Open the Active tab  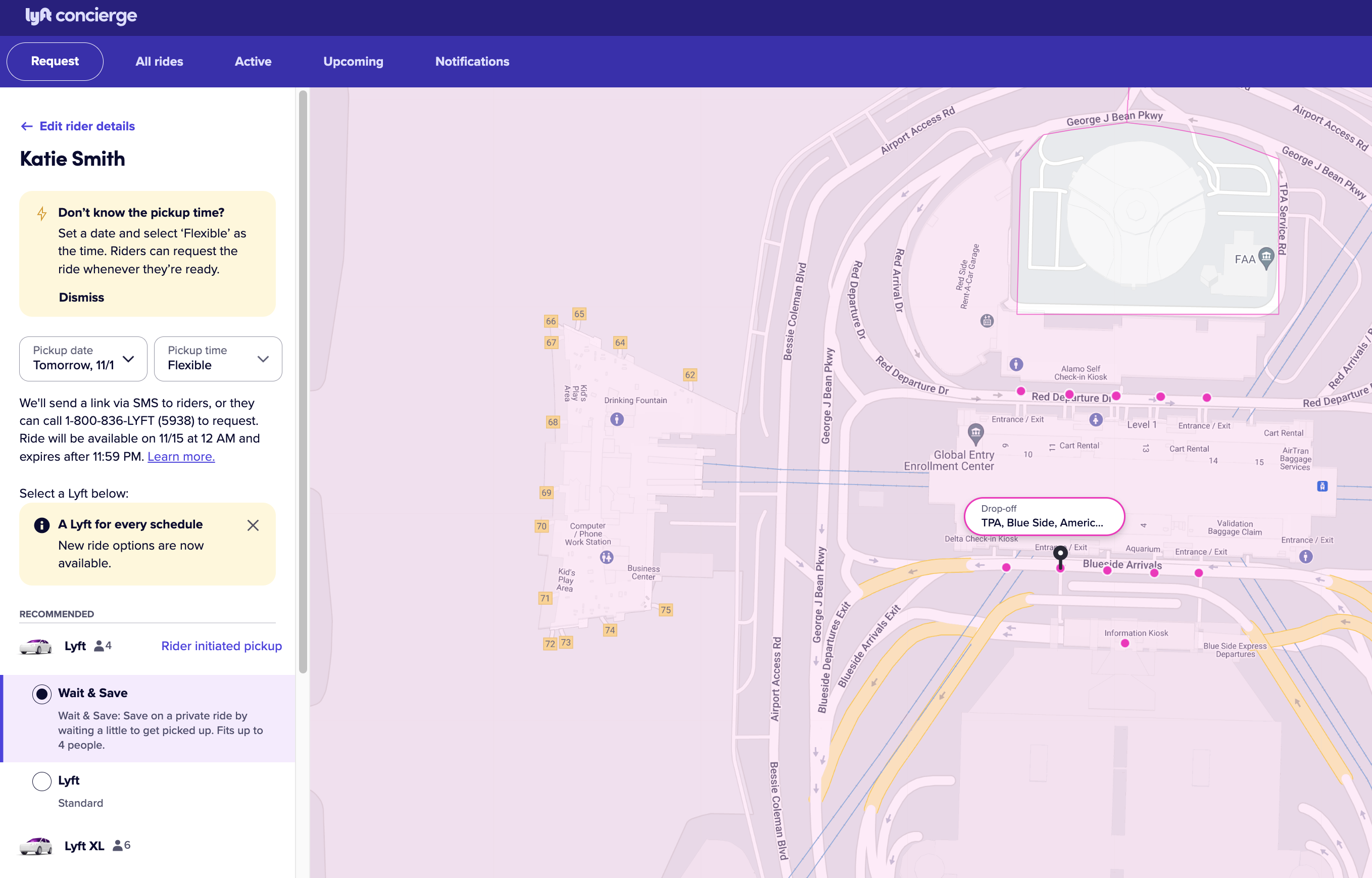point(253,62)
